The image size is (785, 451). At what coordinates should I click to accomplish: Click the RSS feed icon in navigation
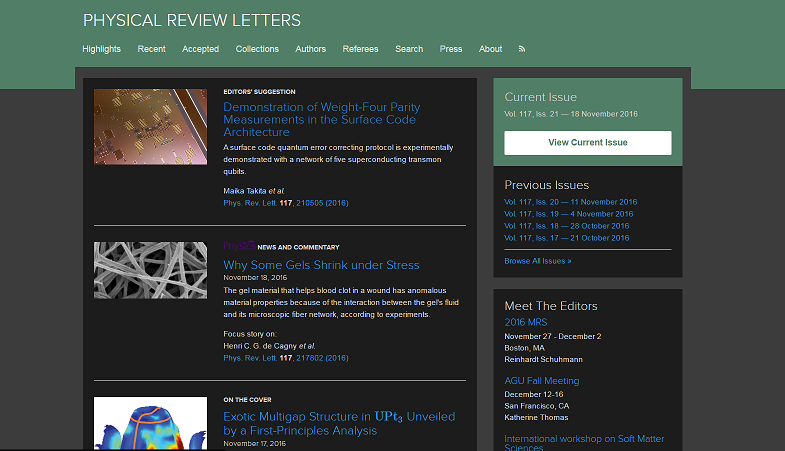pos(522,49)
